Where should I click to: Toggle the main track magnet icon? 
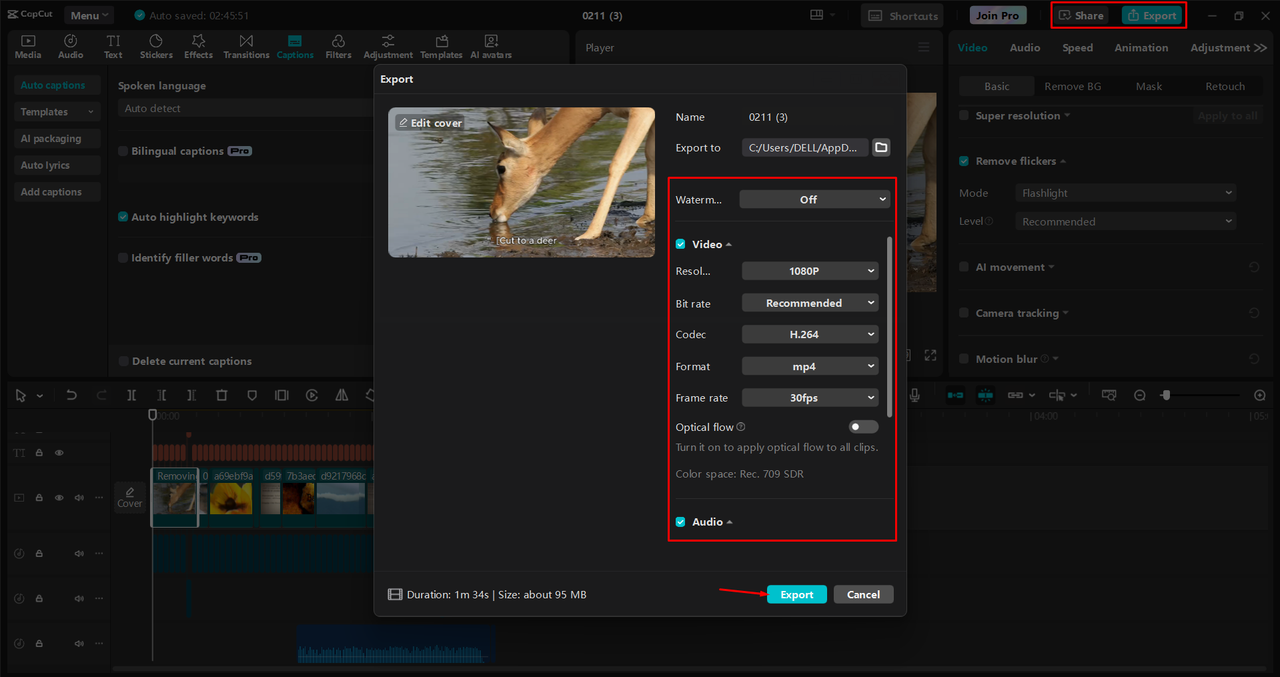pos(955,396)
